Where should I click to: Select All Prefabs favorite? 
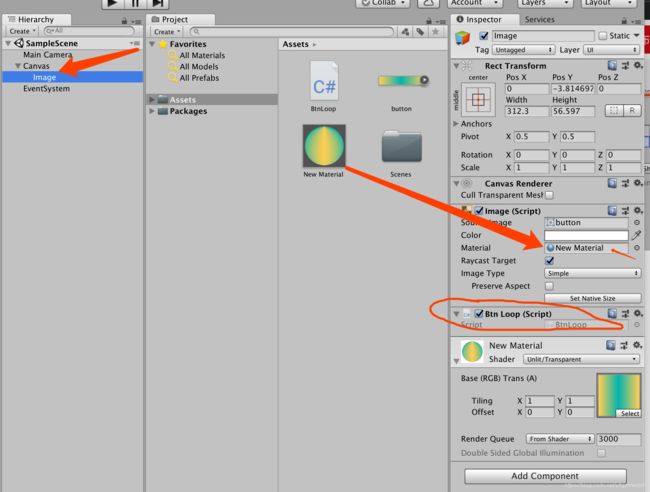pos(199,78)
